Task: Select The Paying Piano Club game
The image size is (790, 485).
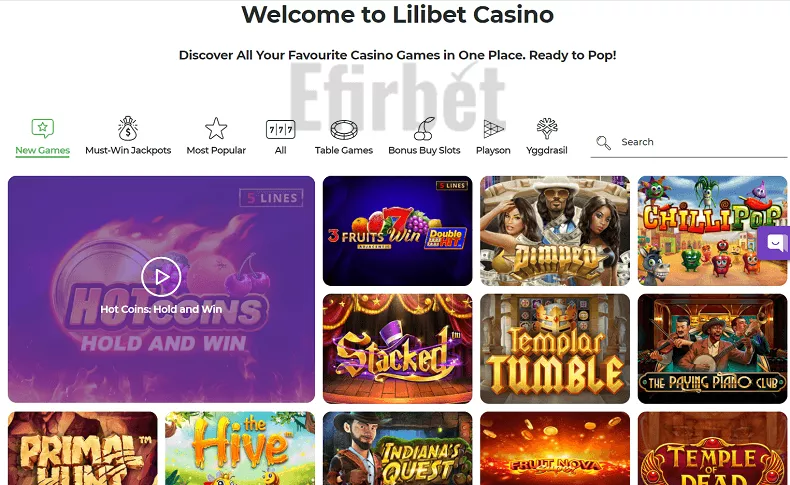Action: point(712,349)
